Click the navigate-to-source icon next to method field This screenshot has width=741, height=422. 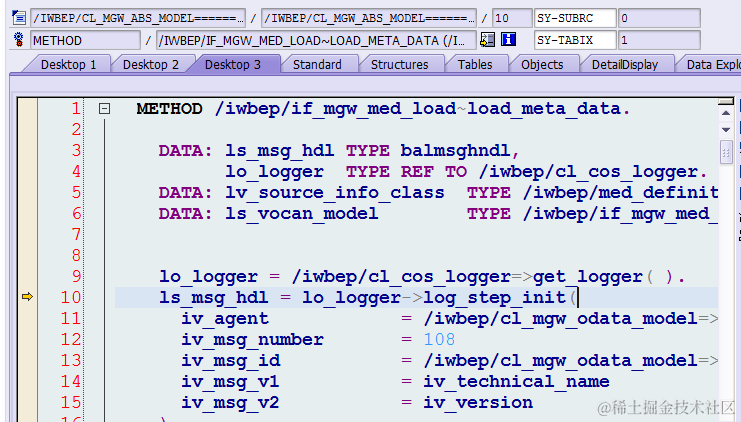tap(487, 39)
